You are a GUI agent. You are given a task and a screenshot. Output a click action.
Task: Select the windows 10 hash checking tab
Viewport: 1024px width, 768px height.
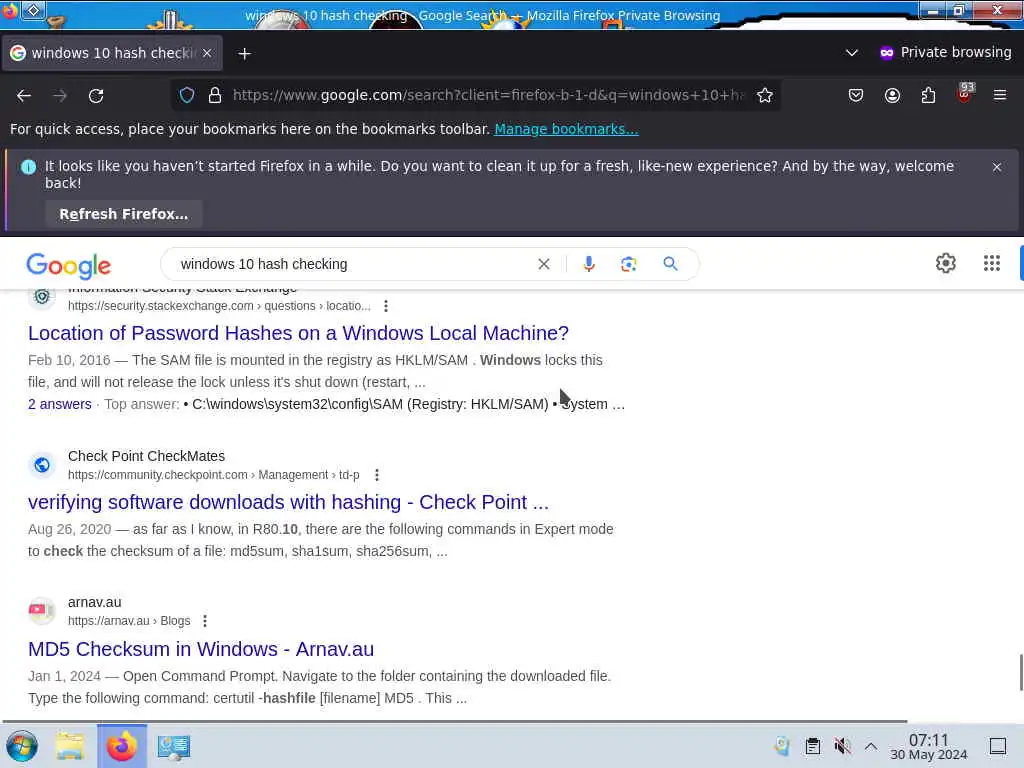[x=112, y=53]
